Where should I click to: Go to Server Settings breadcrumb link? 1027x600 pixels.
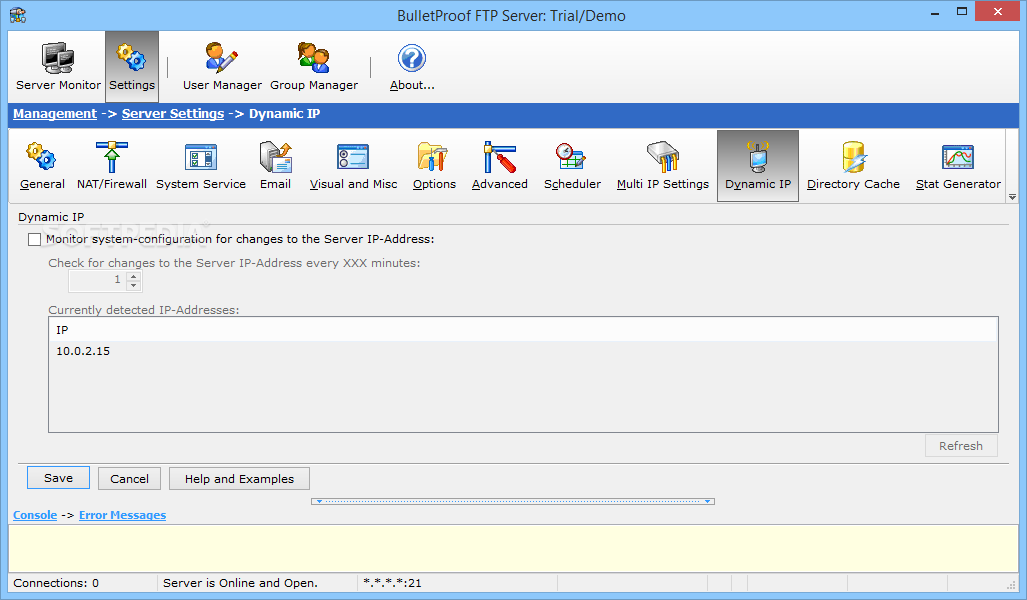coord(173,114)
